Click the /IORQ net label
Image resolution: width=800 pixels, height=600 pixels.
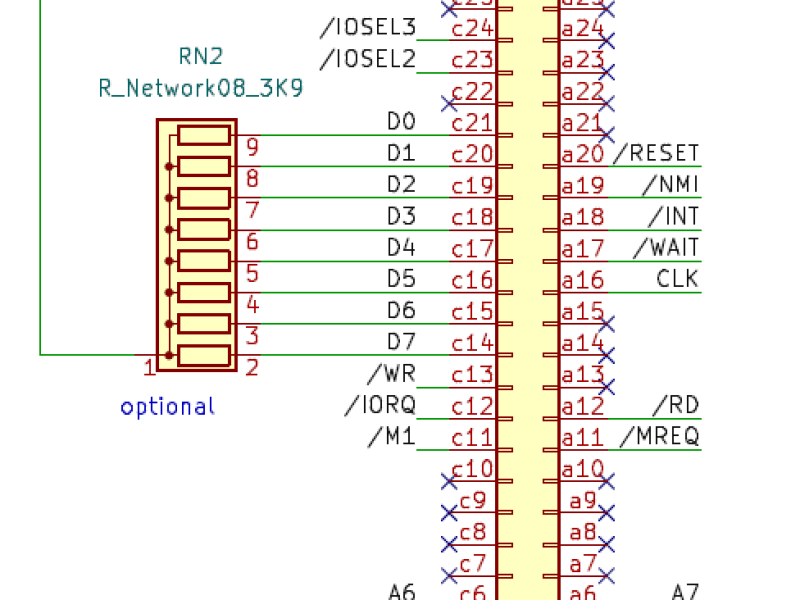click(381, 405)
